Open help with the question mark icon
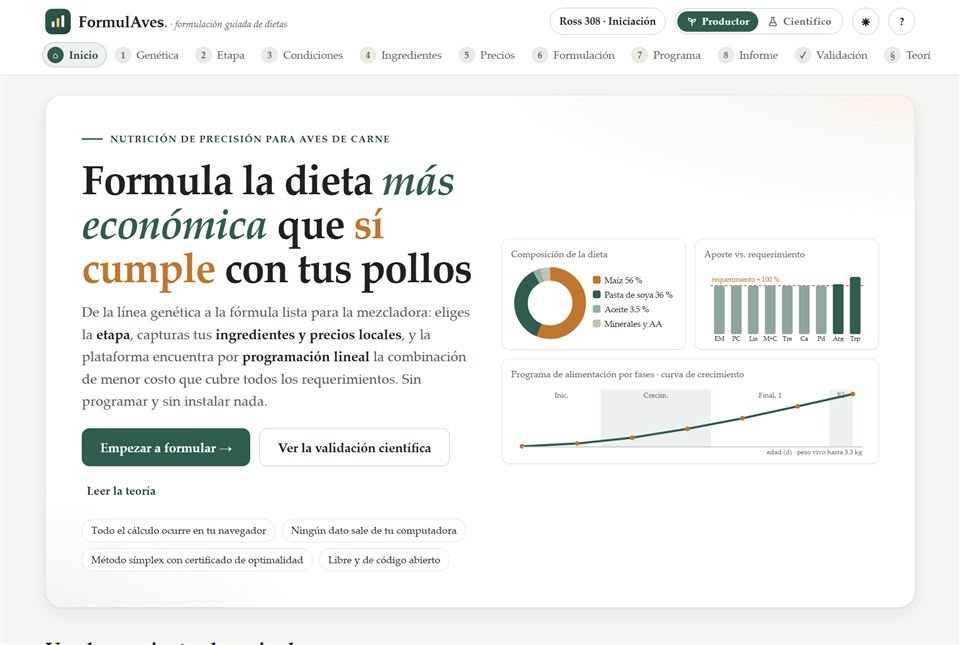Image resolution: width=960 pixels, height=645 pixels. pyautogui.click(x=901, y=21)
